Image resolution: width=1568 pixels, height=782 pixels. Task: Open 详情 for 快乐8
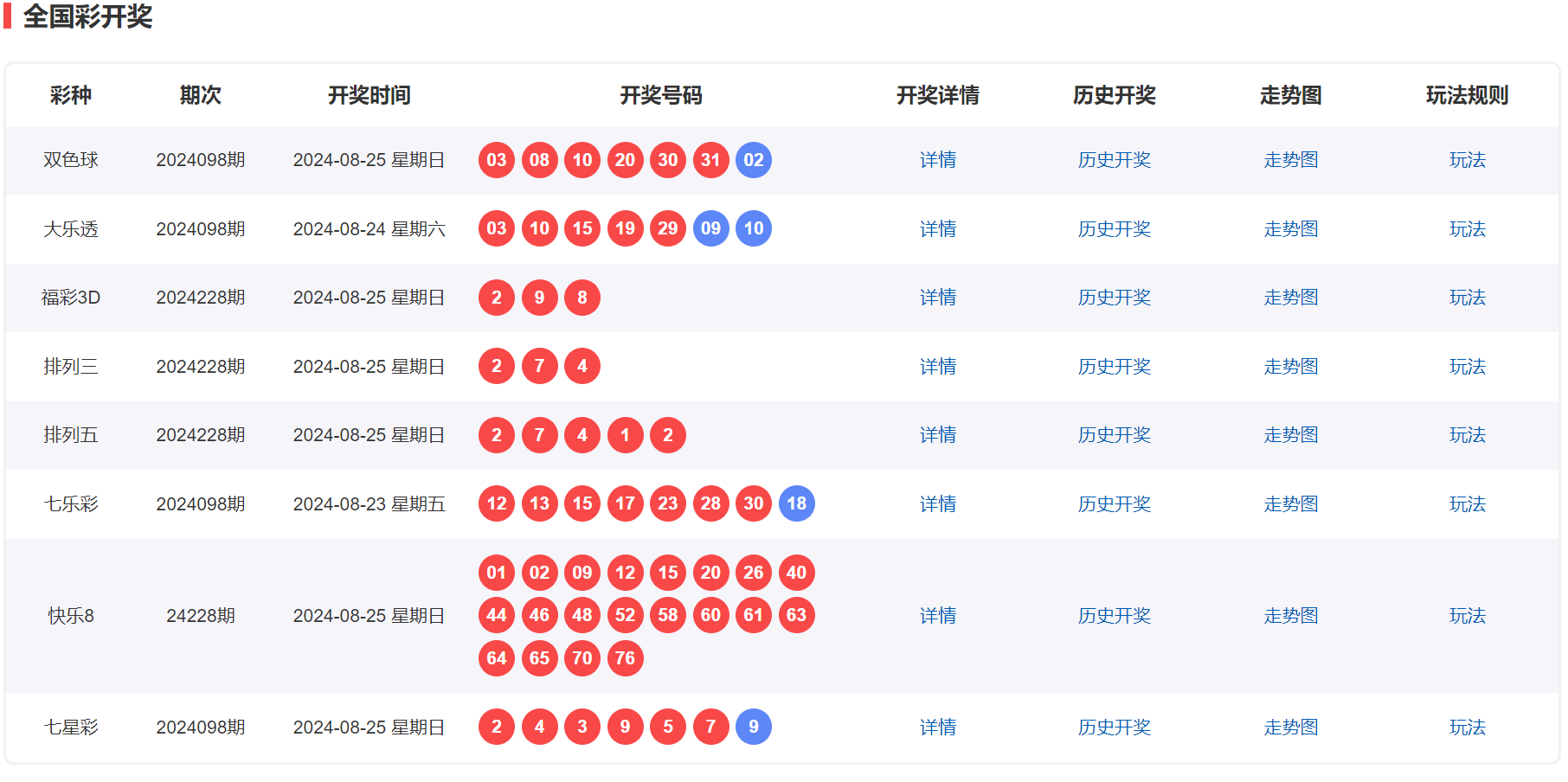(937, 616)
